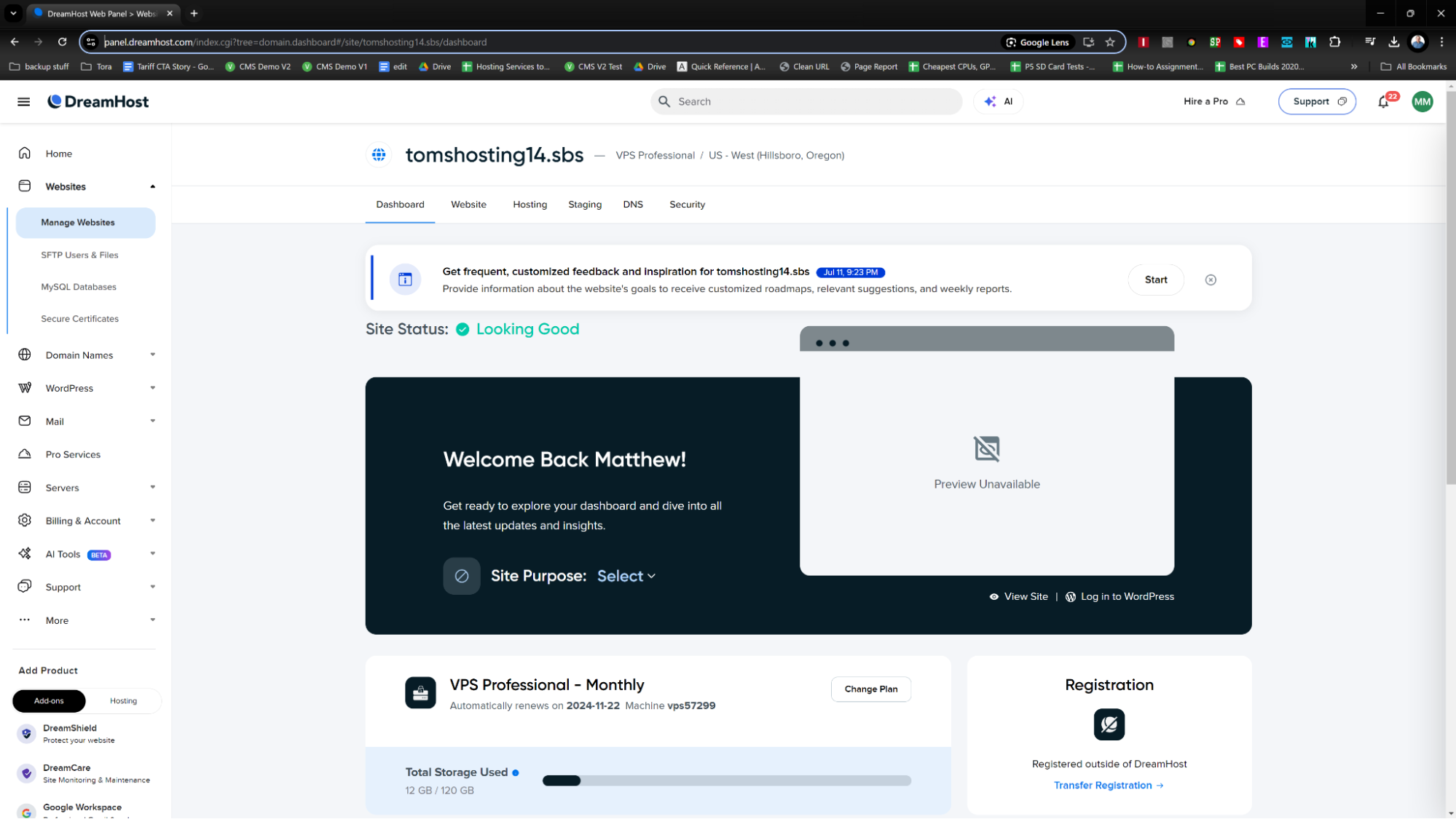
Task: Open browser downloads icon
Action: tap(1393, 42)
